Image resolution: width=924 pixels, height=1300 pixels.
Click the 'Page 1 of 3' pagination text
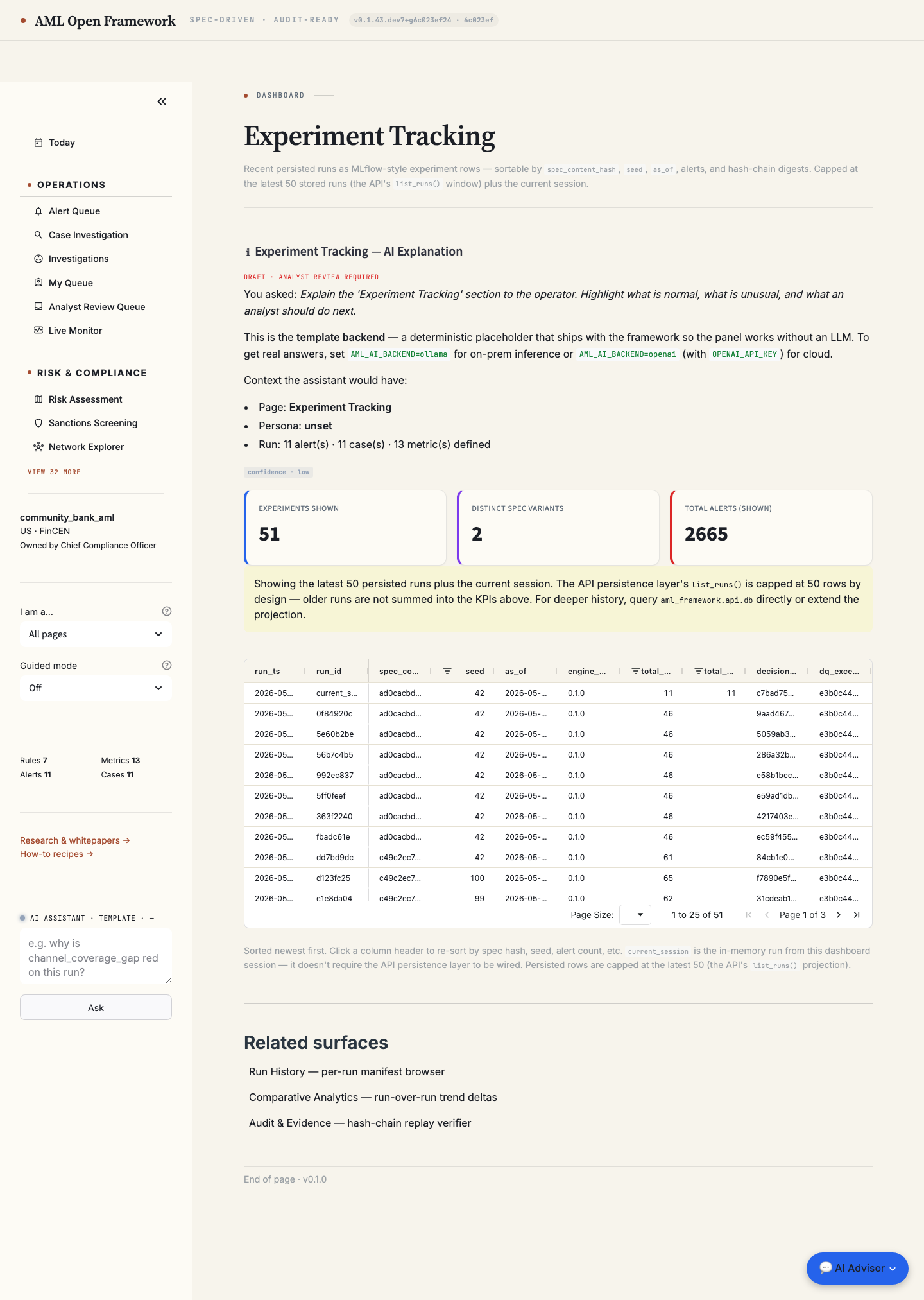[802, 915]
